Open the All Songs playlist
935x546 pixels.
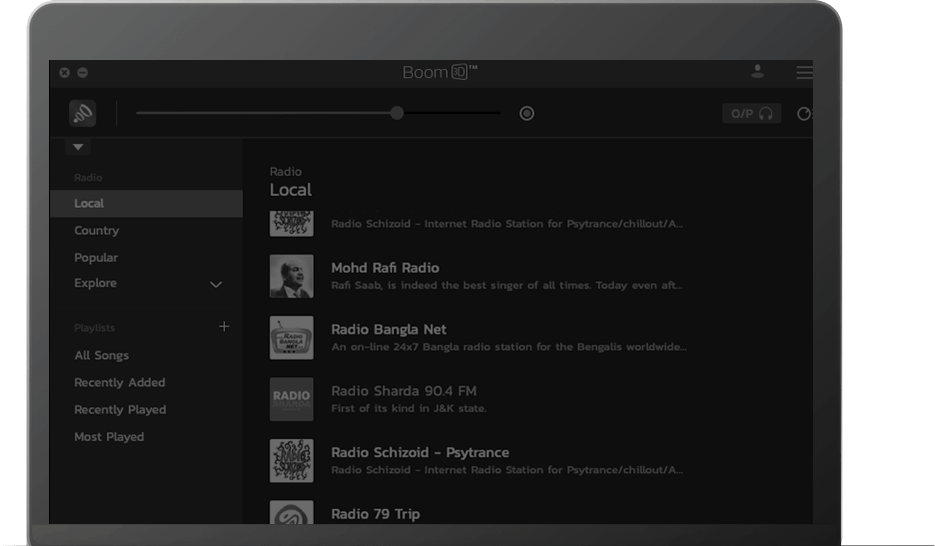101,355
